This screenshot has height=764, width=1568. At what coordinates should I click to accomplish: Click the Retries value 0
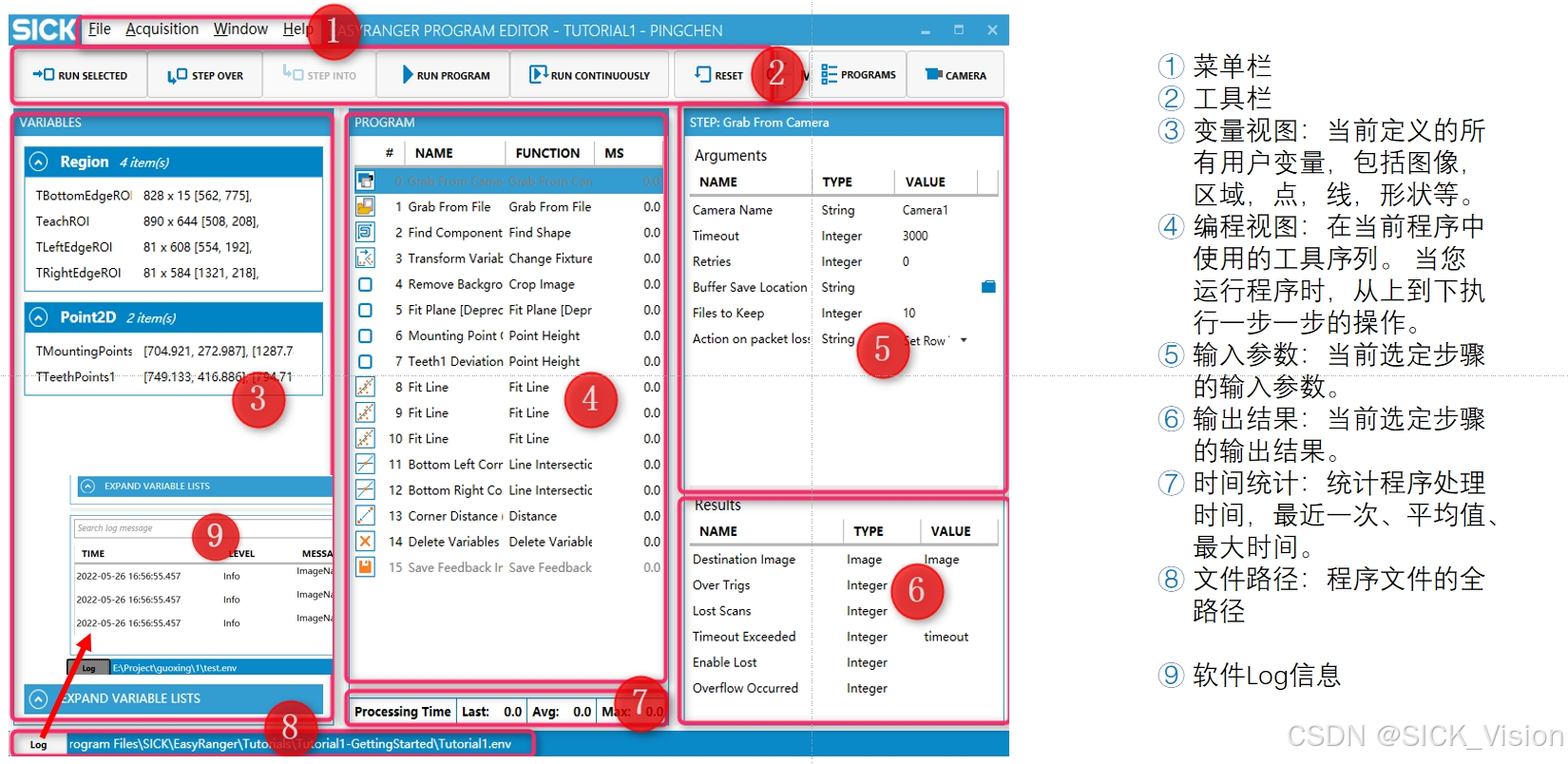tap(906, 261)
